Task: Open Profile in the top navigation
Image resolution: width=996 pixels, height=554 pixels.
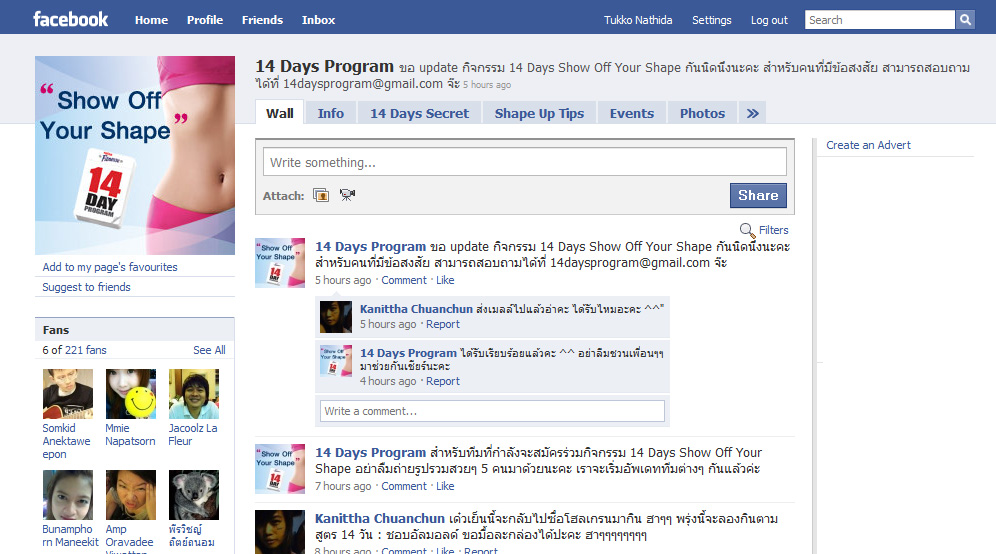Action: pyautogui.click(x=205, y=20)
